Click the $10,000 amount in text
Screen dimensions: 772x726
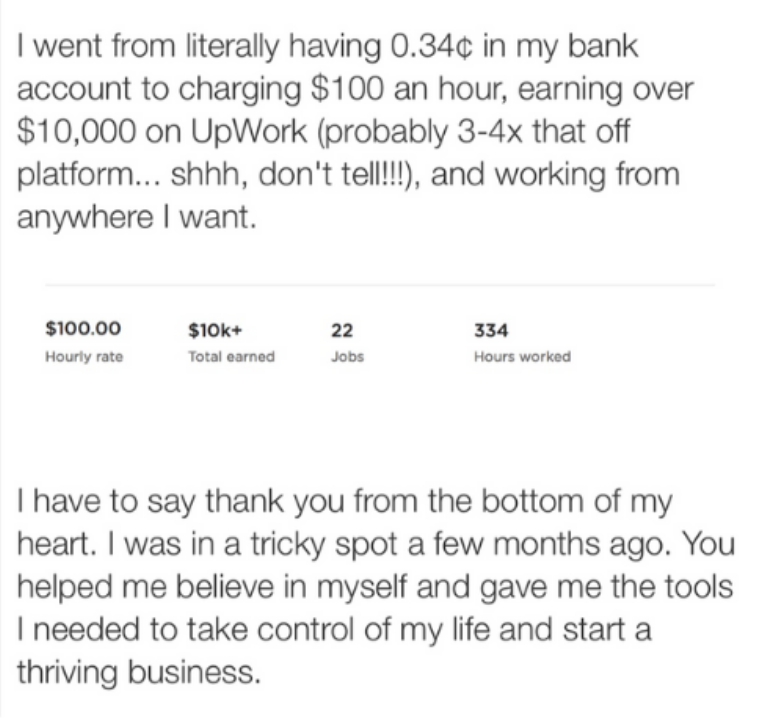(x=76, y=131)
